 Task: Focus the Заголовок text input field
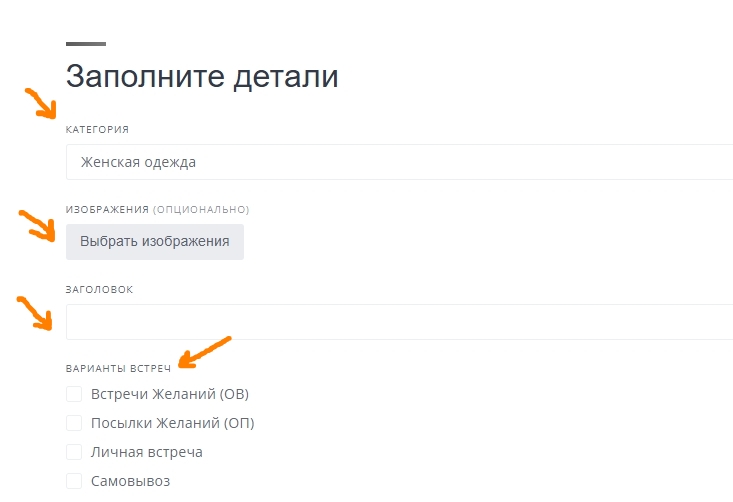point(398,322)
